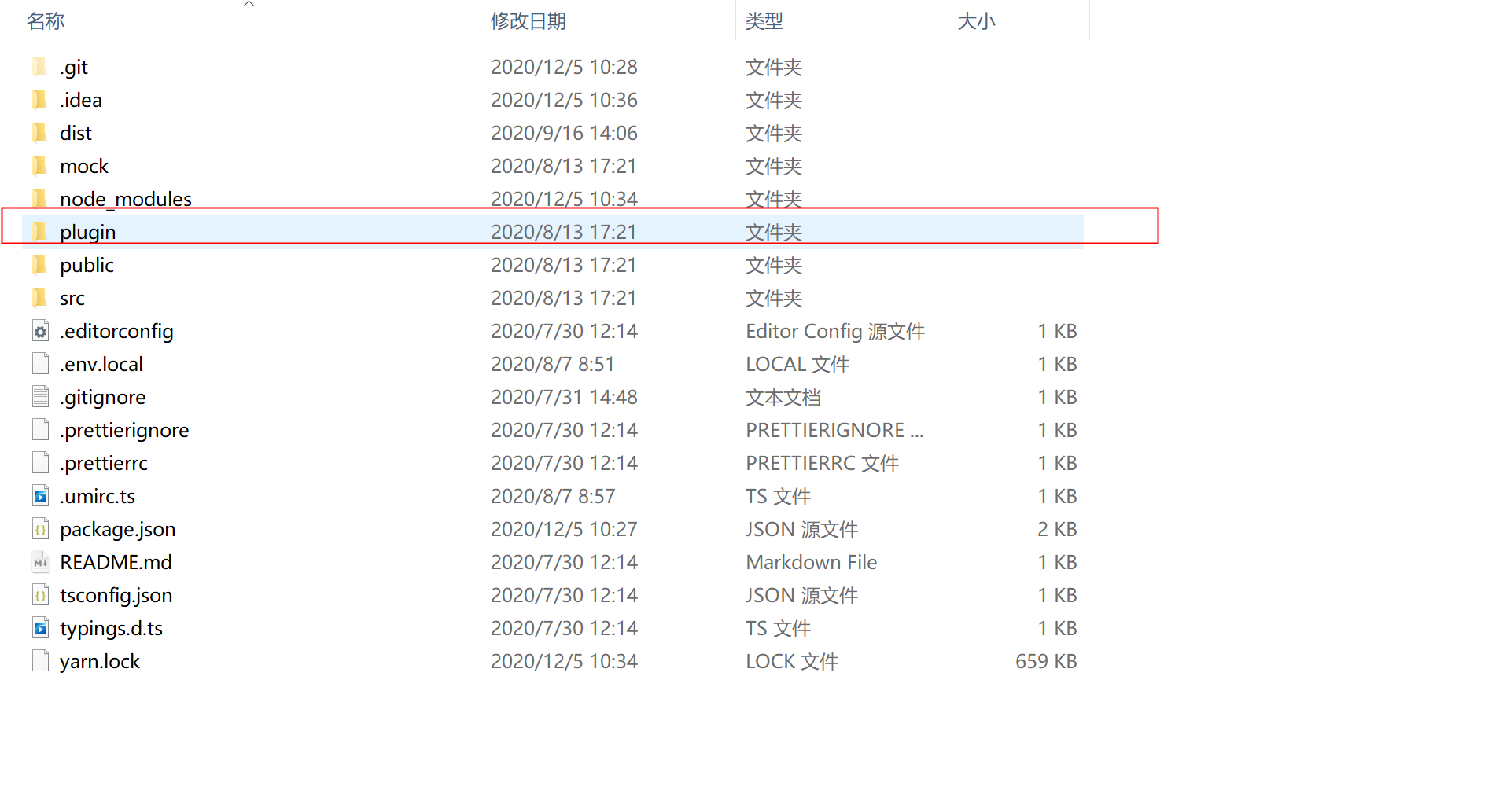Click the JSON icon next to package.json
Image resolution: width=1488 pixels, height=812 pixels.
coord(40,528)
